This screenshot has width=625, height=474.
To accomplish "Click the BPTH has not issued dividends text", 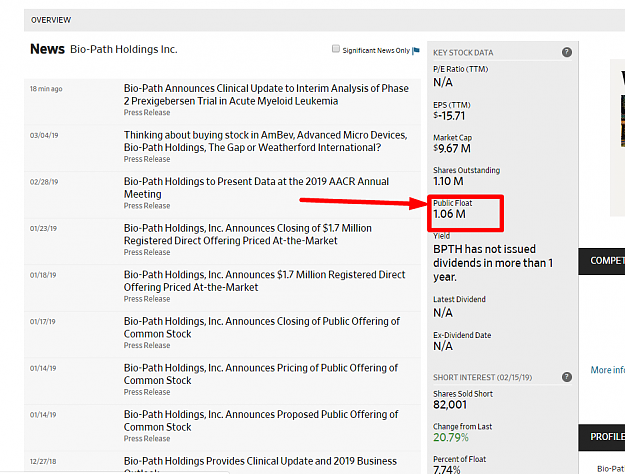I will [493, 263].
